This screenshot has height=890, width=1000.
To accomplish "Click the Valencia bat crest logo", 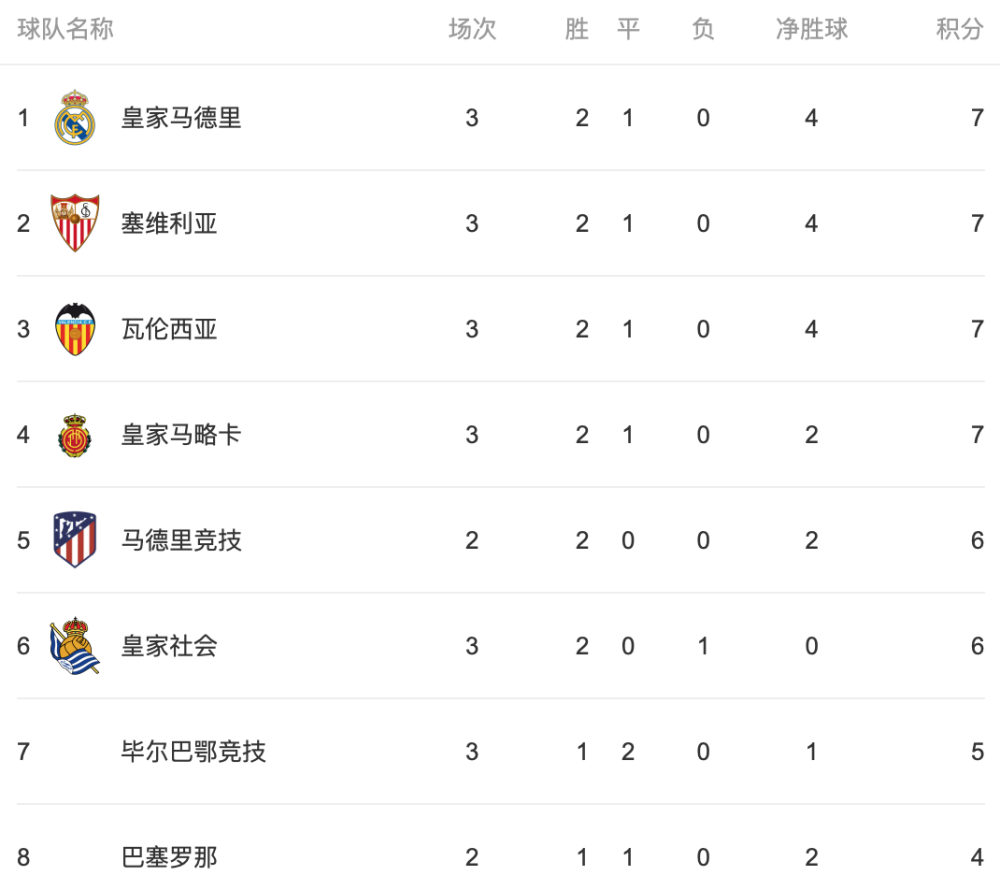I will (x=75, y=329).
